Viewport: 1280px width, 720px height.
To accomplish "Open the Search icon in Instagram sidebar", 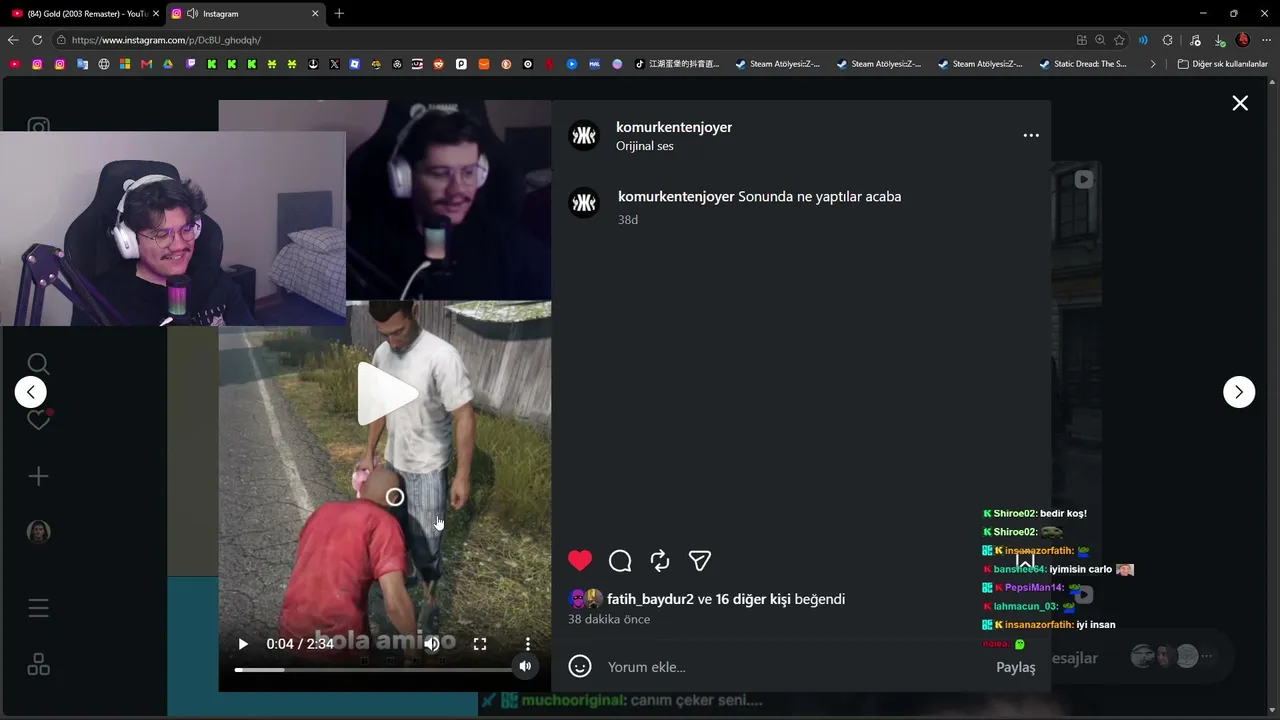I will 38,364.
